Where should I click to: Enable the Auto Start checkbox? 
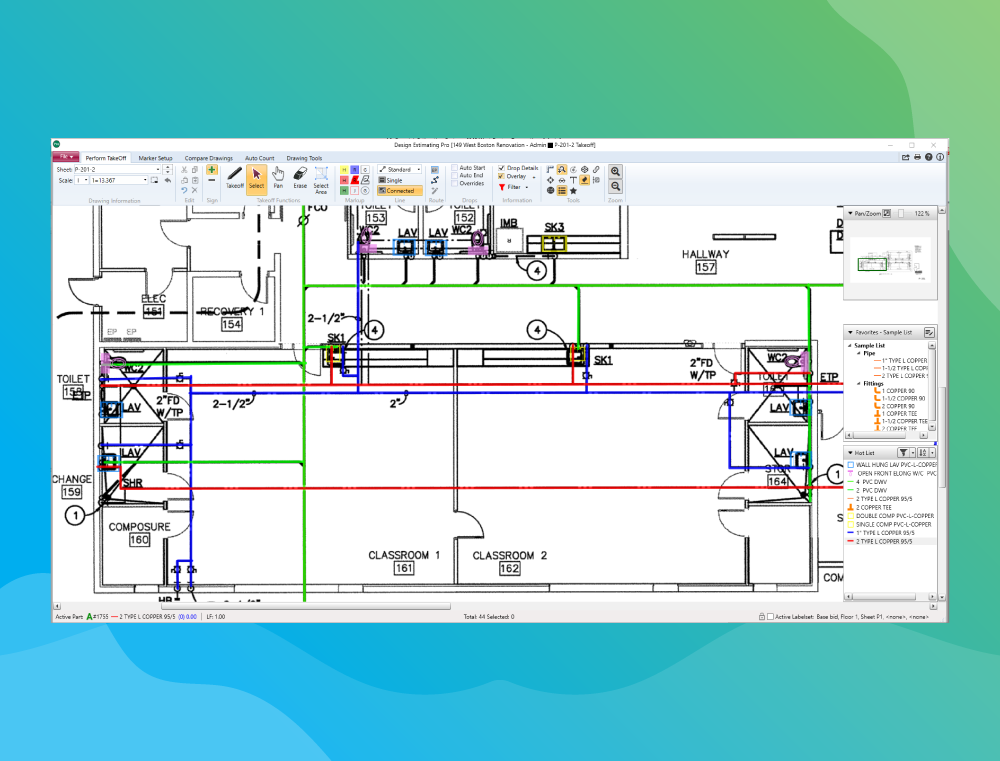[455, 168]
